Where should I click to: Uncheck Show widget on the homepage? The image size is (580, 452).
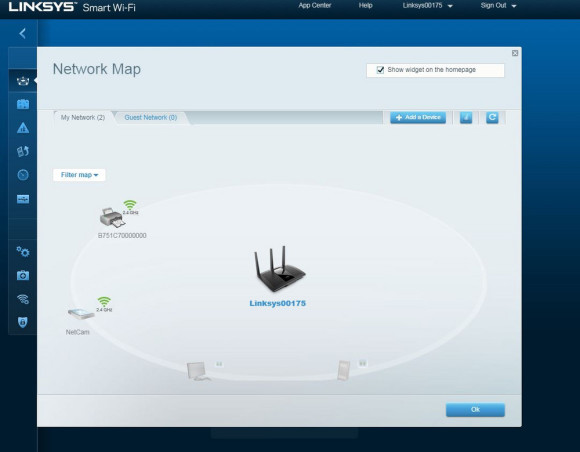pos(380,70)
